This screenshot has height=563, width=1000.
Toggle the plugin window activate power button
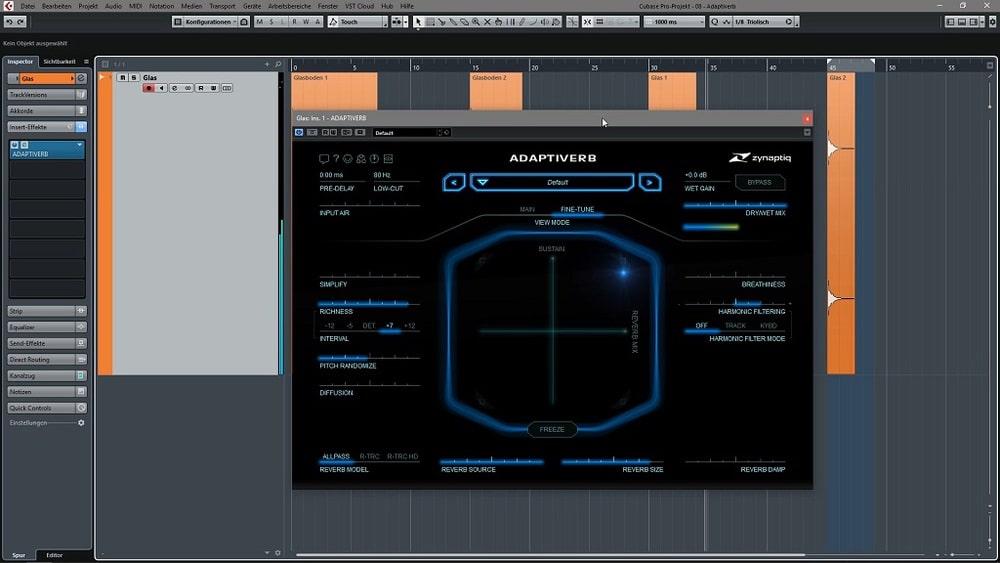click(299, 133)
